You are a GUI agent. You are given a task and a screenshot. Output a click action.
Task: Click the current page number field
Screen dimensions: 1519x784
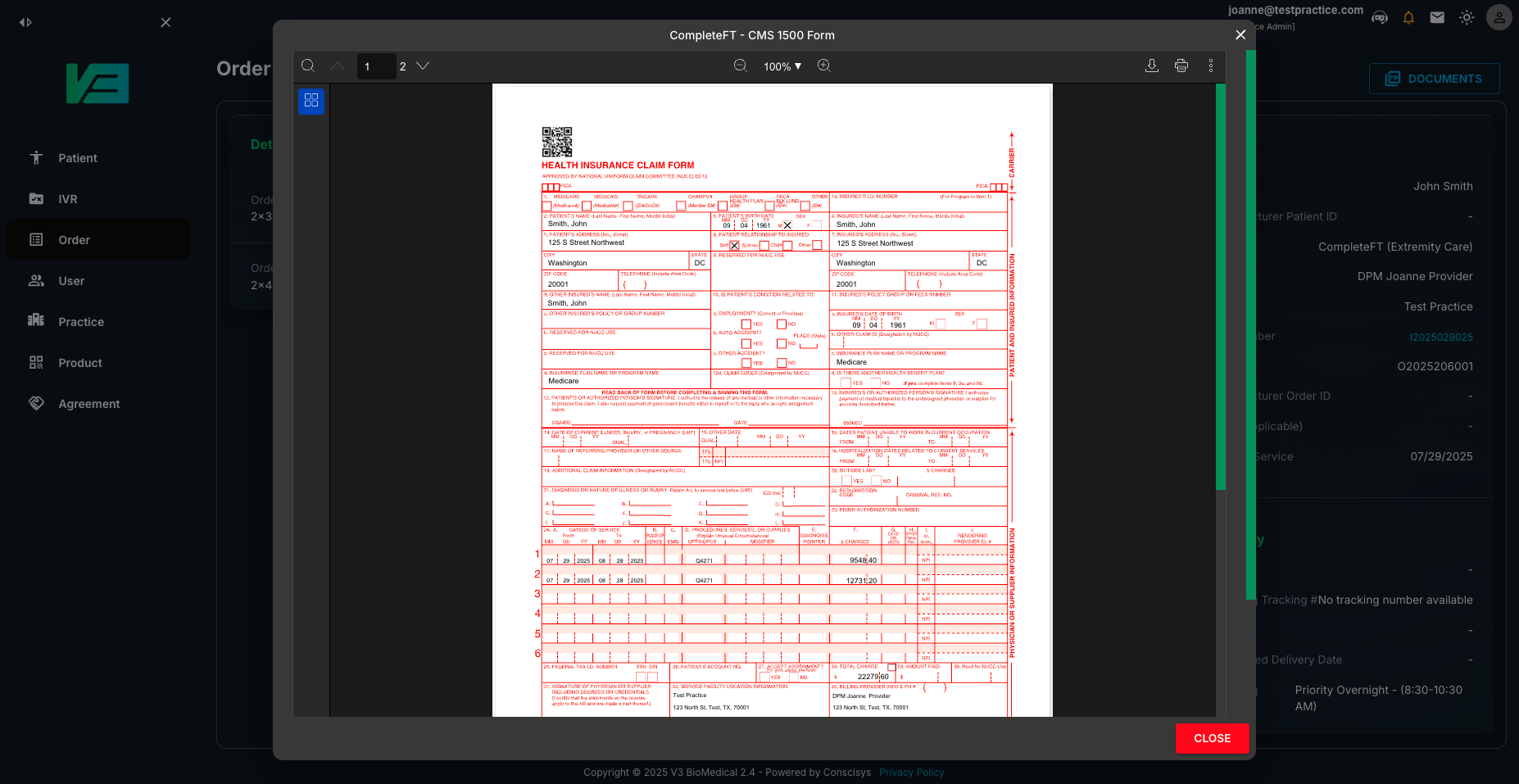pos(376,66)
